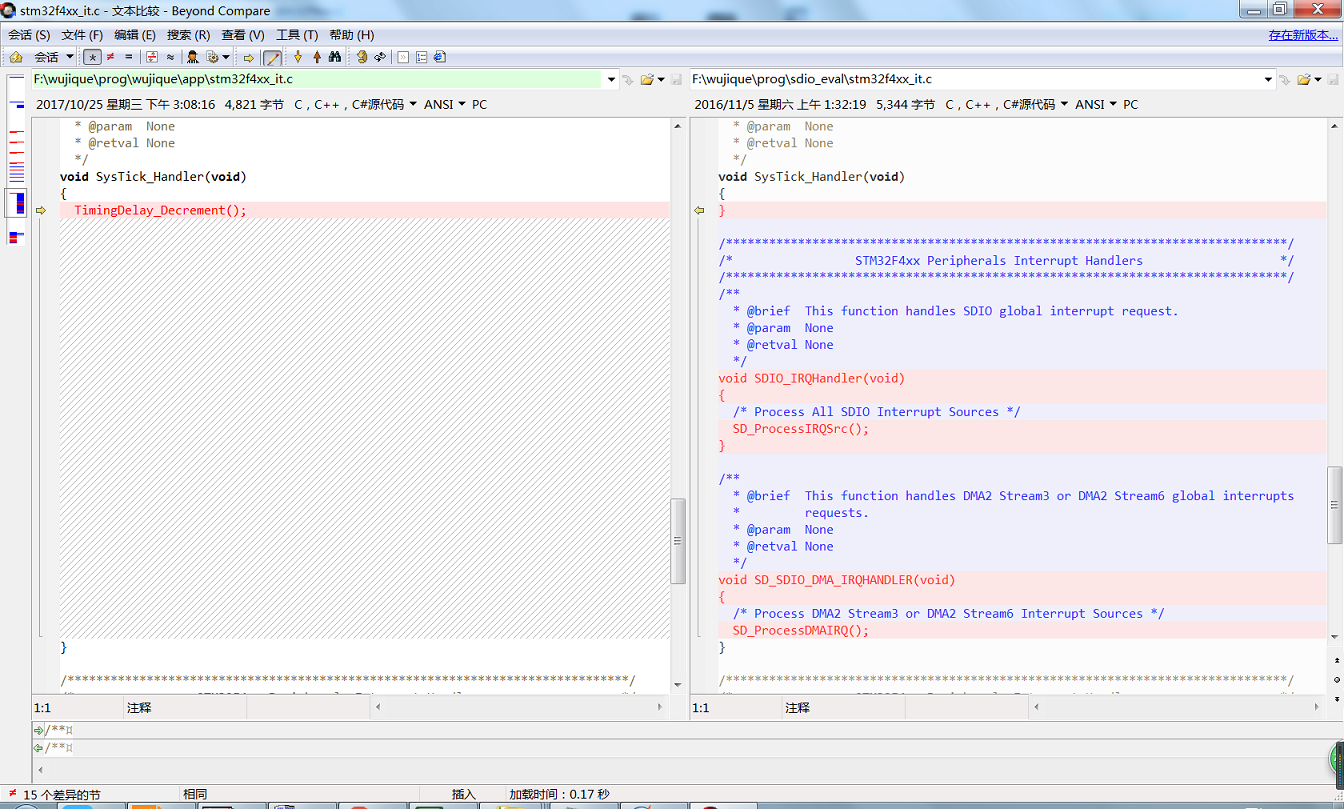Click the 存在新版本 link

pos(1303,35)
